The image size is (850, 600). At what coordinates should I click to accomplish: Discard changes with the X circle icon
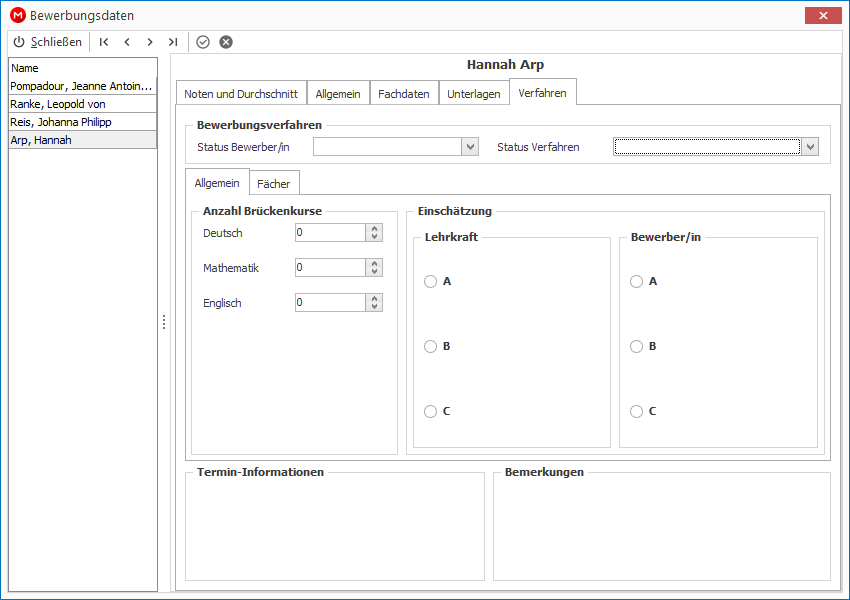click(226, 42)
